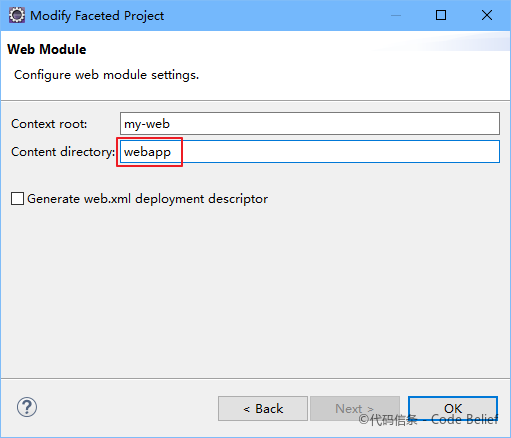This screenshot has width=511, height=438.
Task: Go back with the Back button
Action: click(263, 408)
